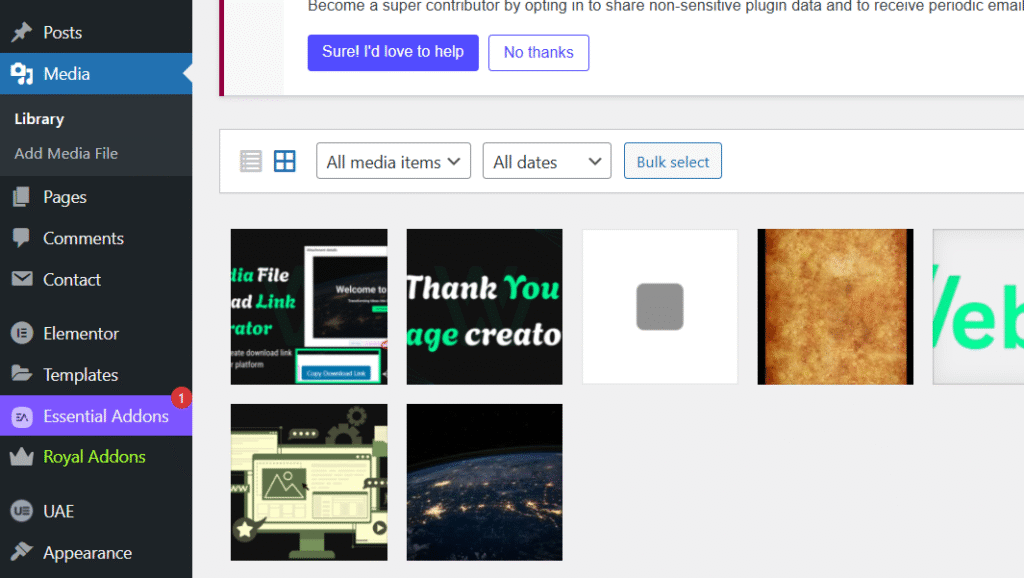
Task: Go to Pages menu
Action: (65, 197)
